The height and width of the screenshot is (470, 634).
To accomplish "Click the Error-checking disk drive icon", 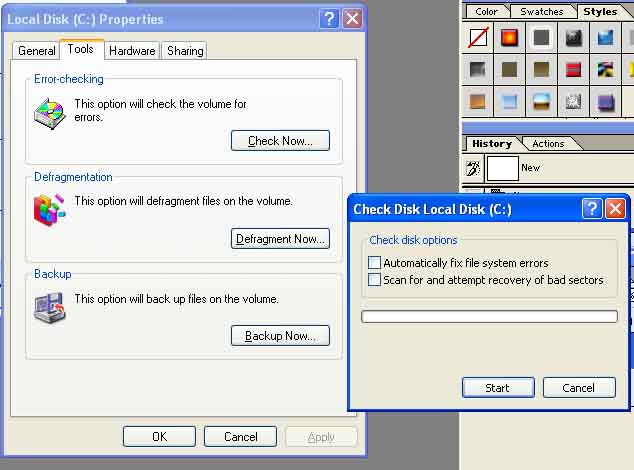I will tap(50, 114).
